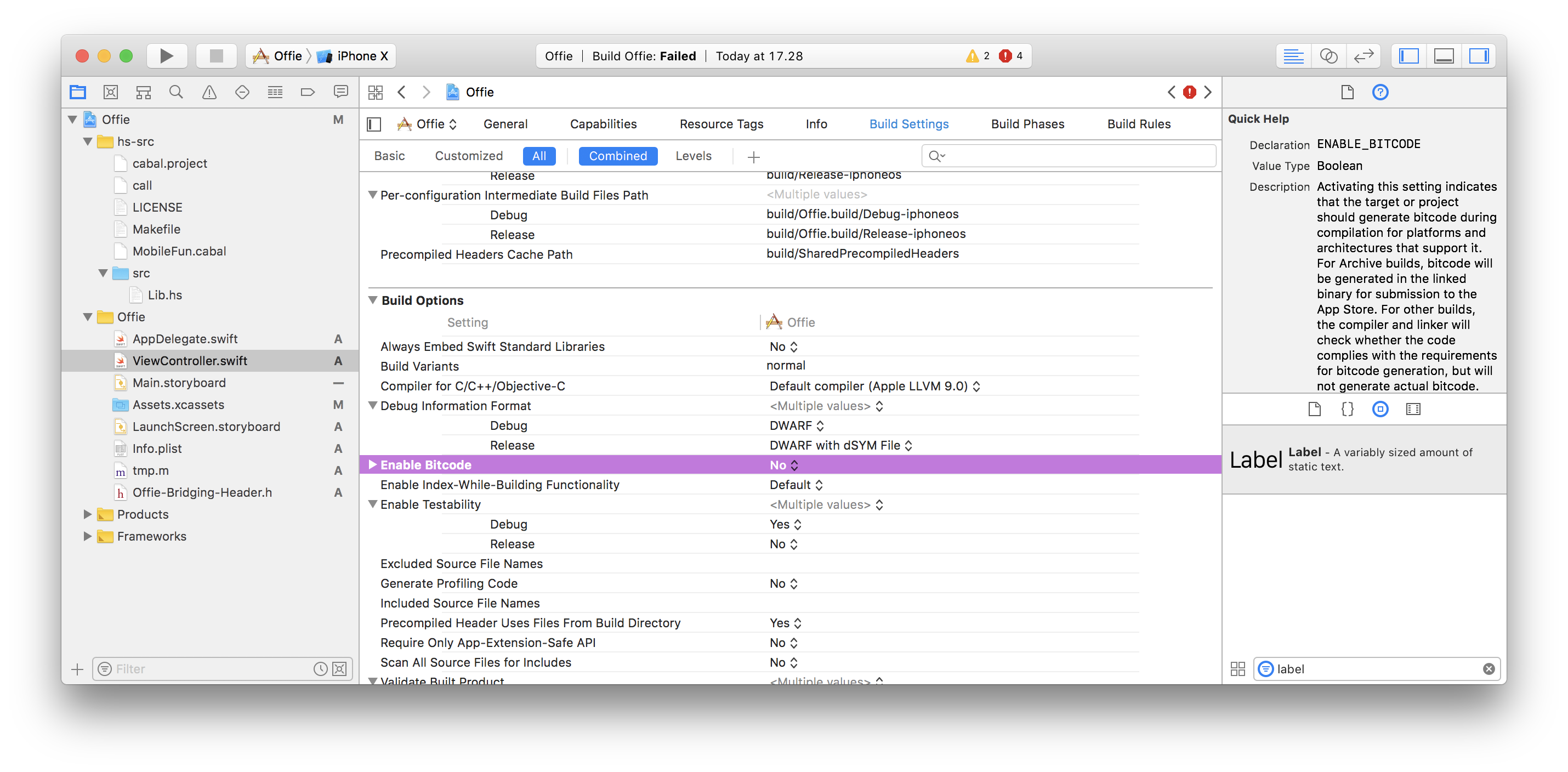Show the Quick Help inspector question-mark icon
The width and height of the screenshot is (1568, 772).
tap(1380, 92)
